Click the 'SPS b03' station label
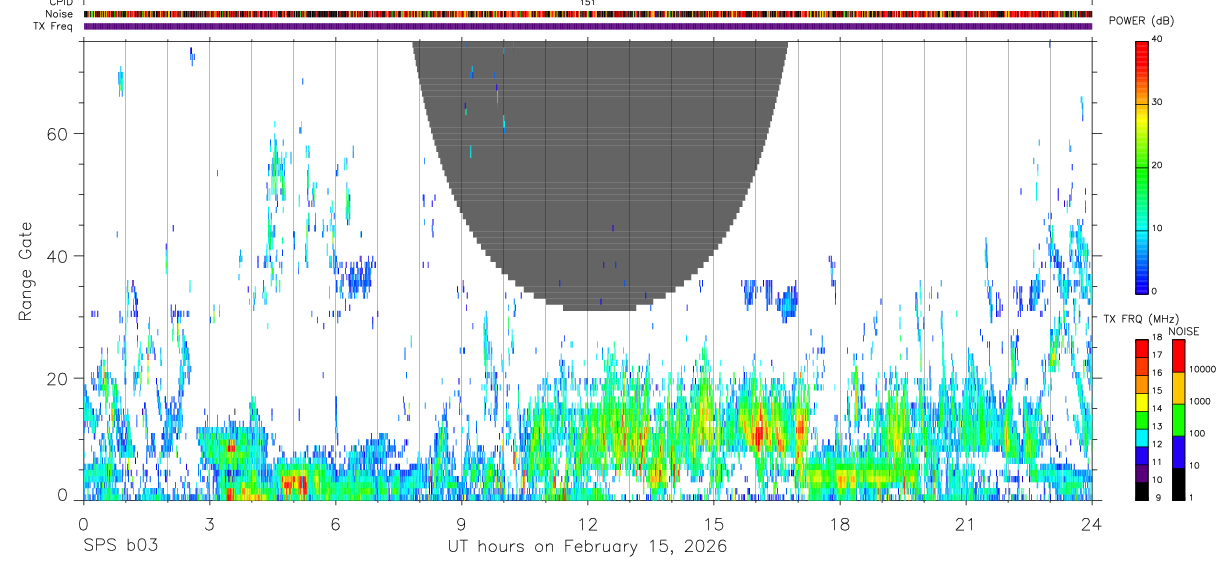Viewport: 1228px width, 567px height. (x=120, y=546)
